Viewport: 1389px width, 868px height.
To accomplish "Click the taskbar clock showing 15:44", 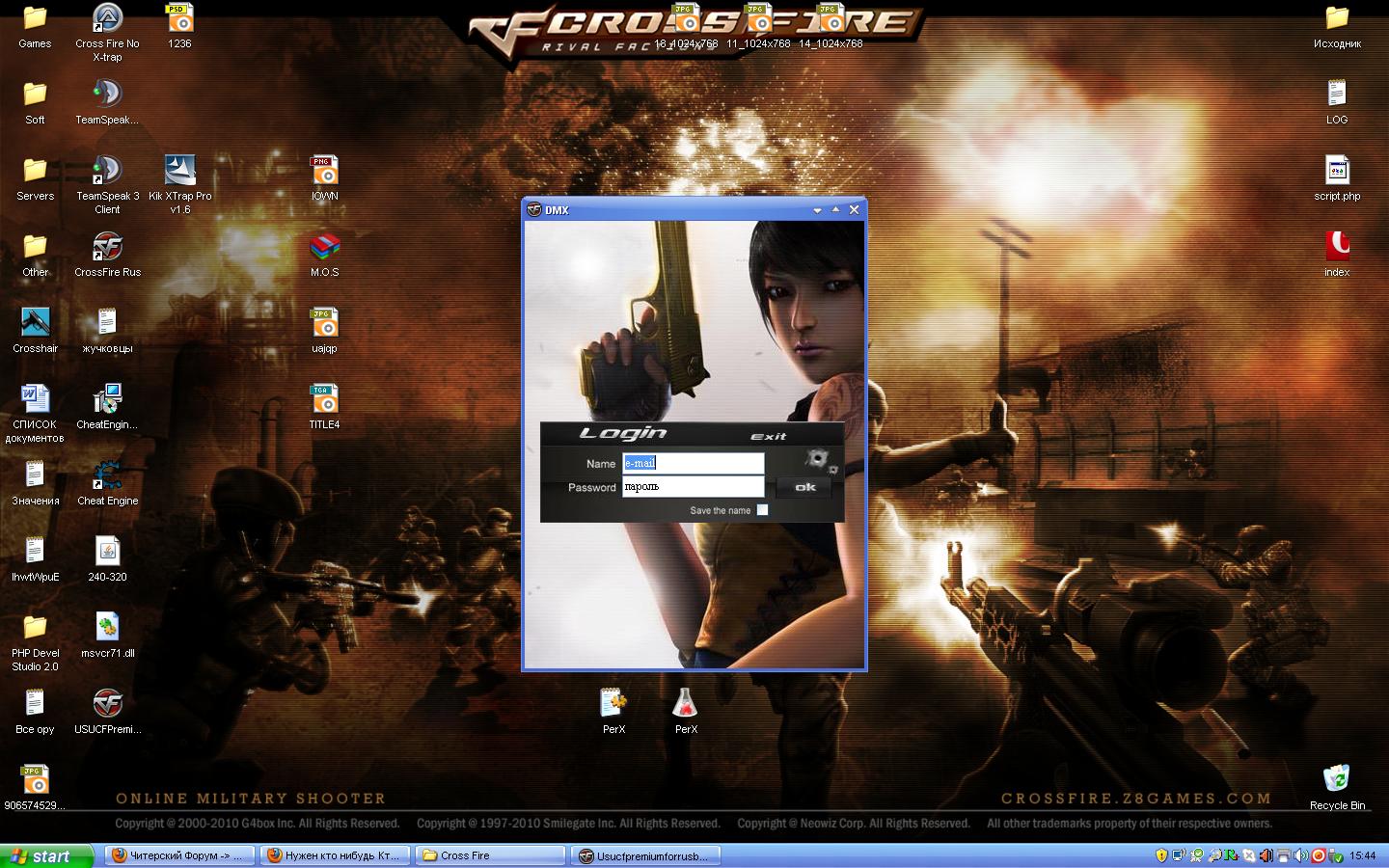I will (1363, 855).
